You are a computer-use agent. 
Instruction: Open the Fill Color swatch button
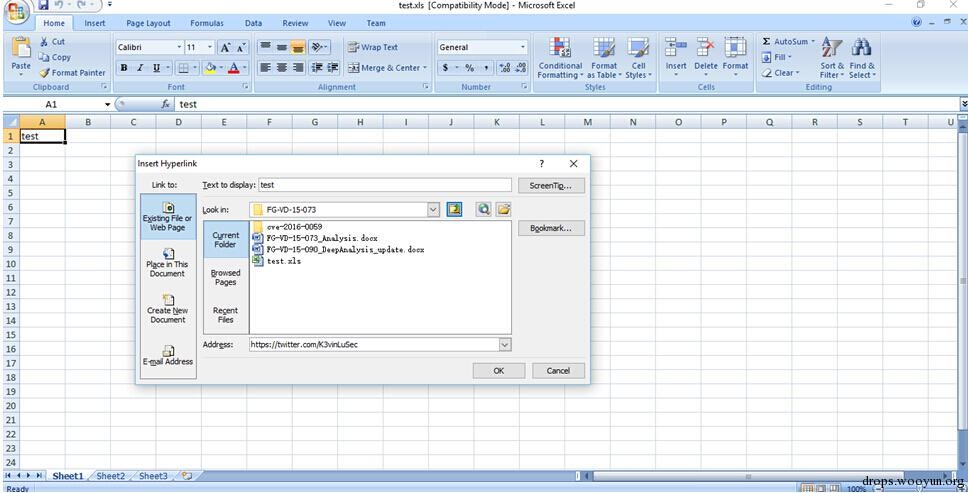click(x=209, y=68)
